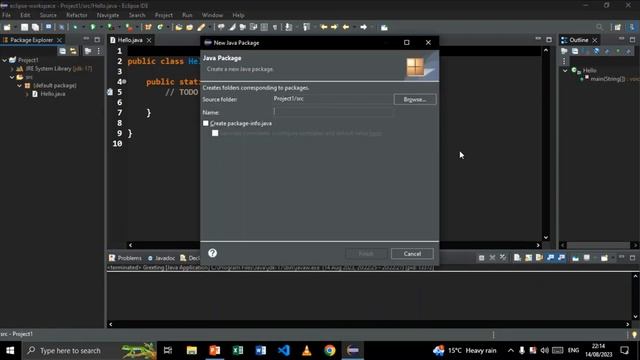The image size is (640, 360).
Task: Click the Name input field in dialog
Action: click(333, 112)
